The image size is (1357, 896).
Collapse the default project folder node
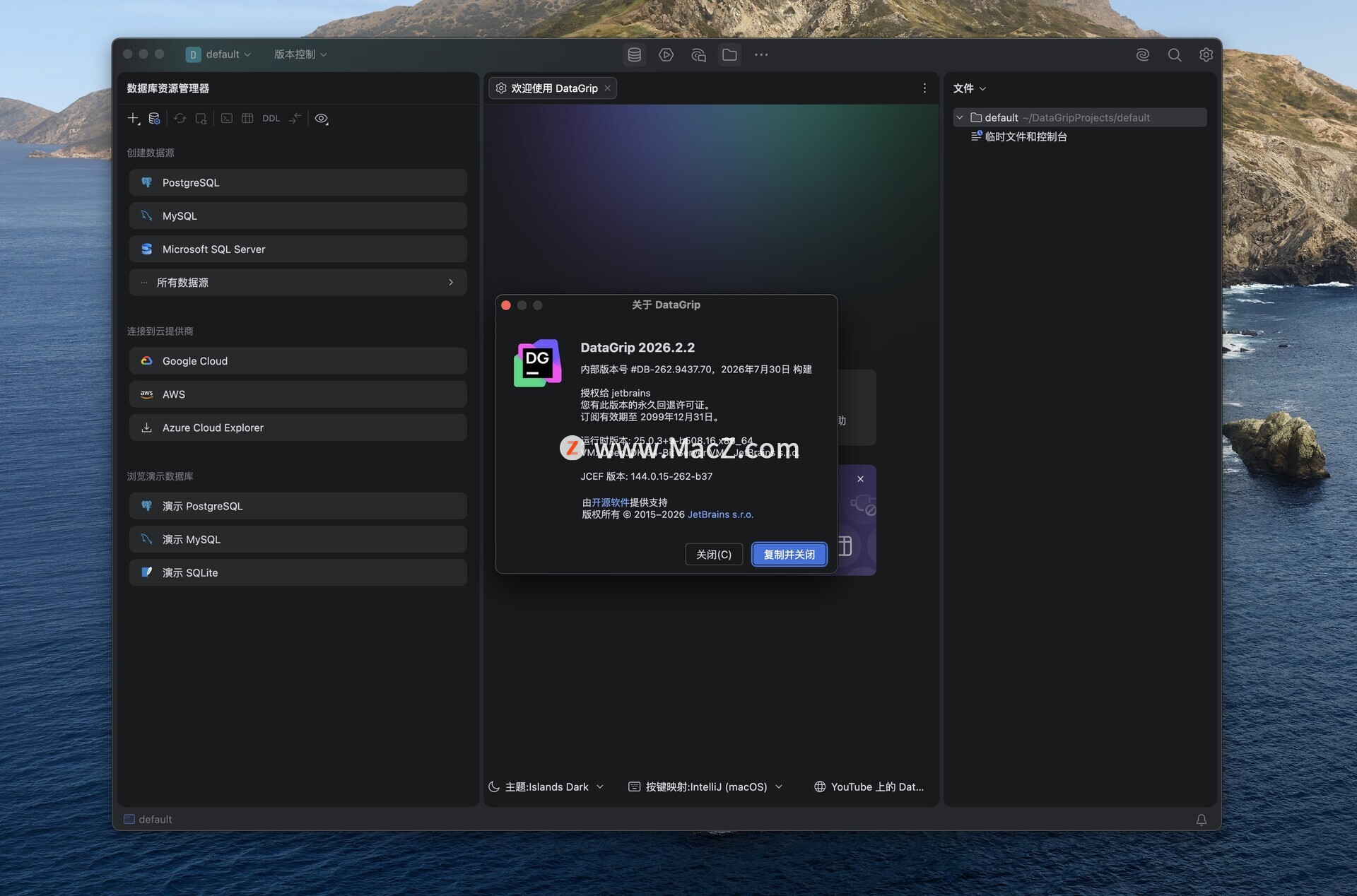960,118
